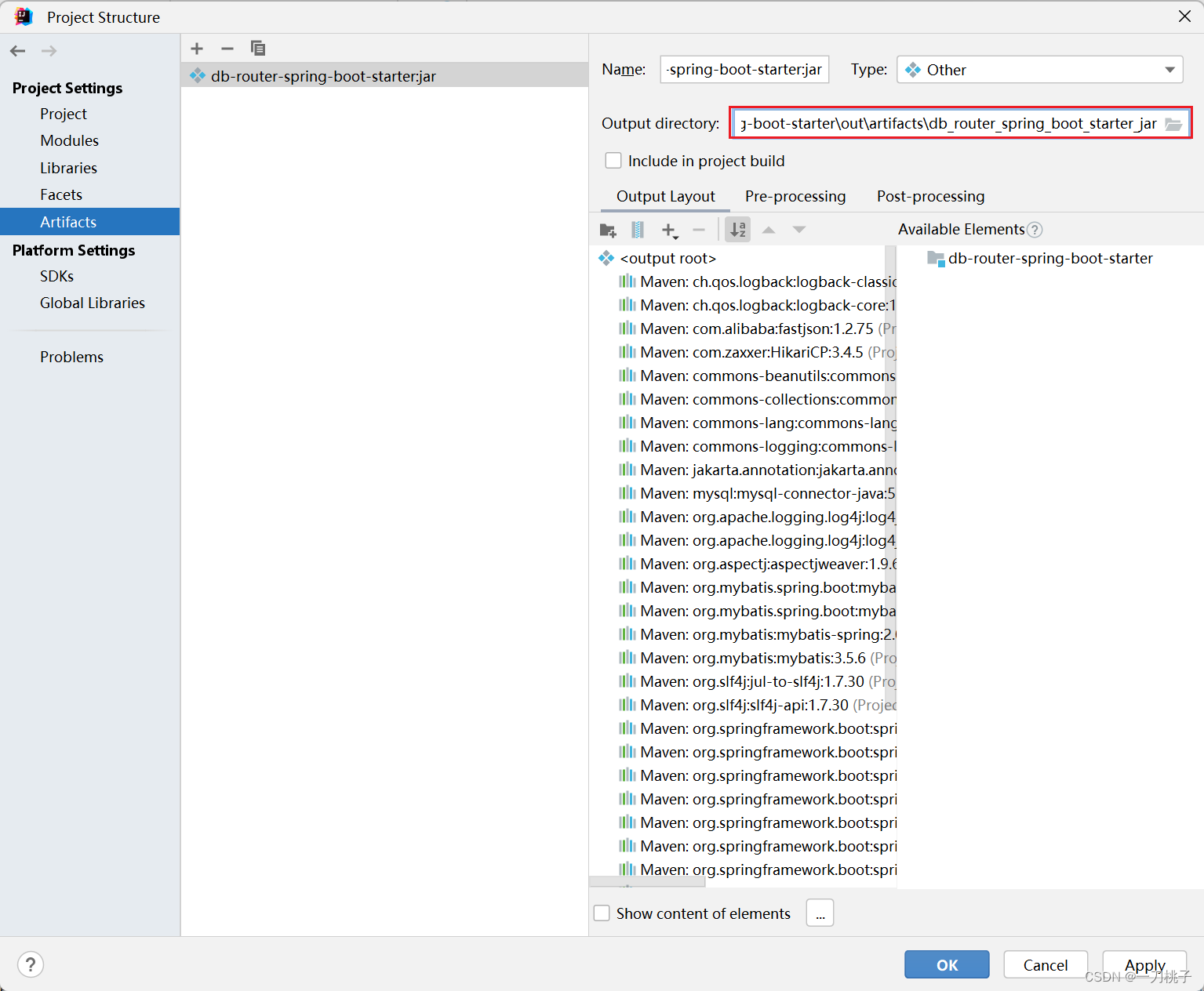Add a new artifact with the plus icon
This screenshot has width=1204, height=991.
[x=196, y=48]
